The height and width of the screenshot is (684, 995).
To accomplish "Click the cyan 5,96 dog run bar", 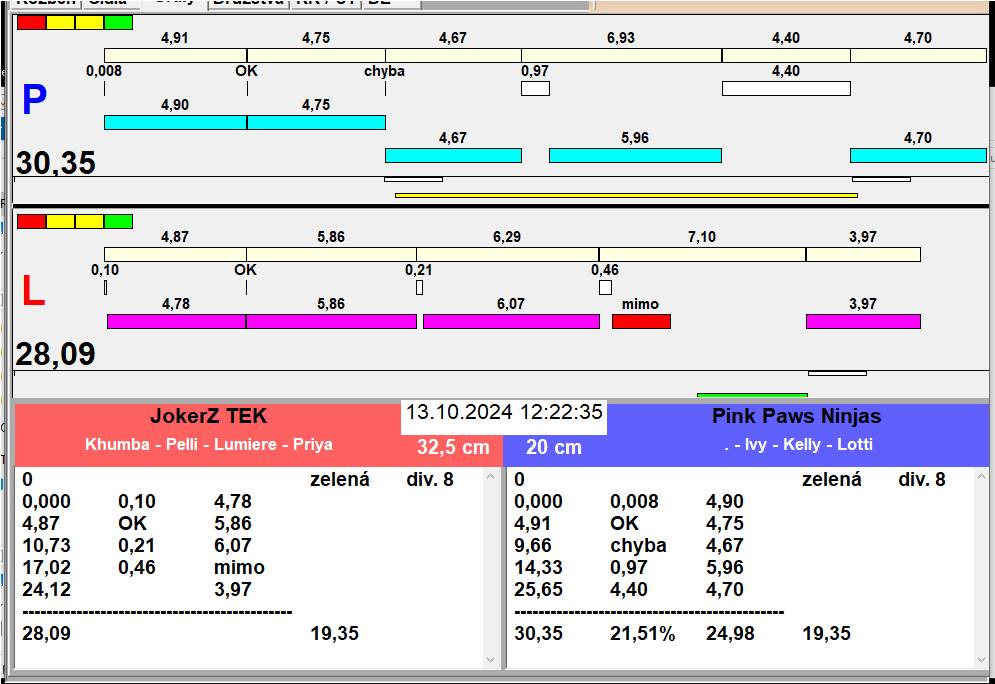I will (635, 155).
